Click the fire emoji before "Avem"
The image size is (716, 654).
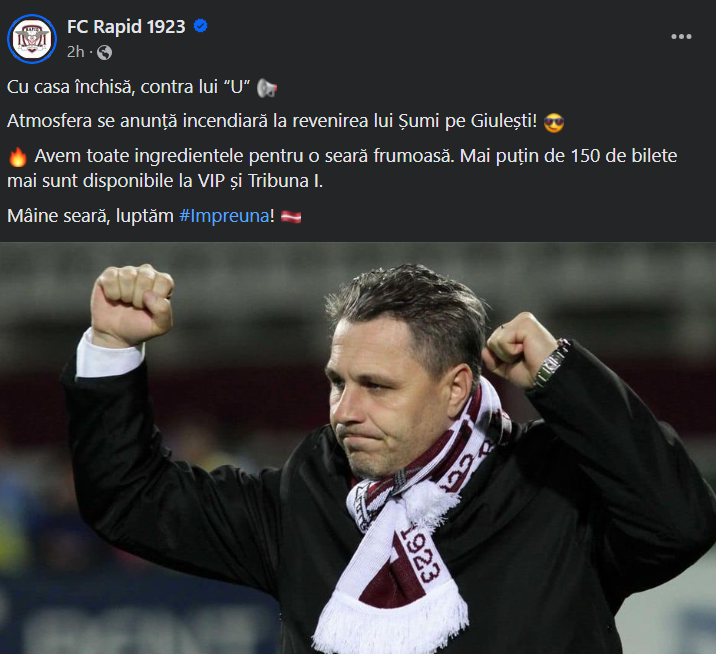tap(16, 157)
